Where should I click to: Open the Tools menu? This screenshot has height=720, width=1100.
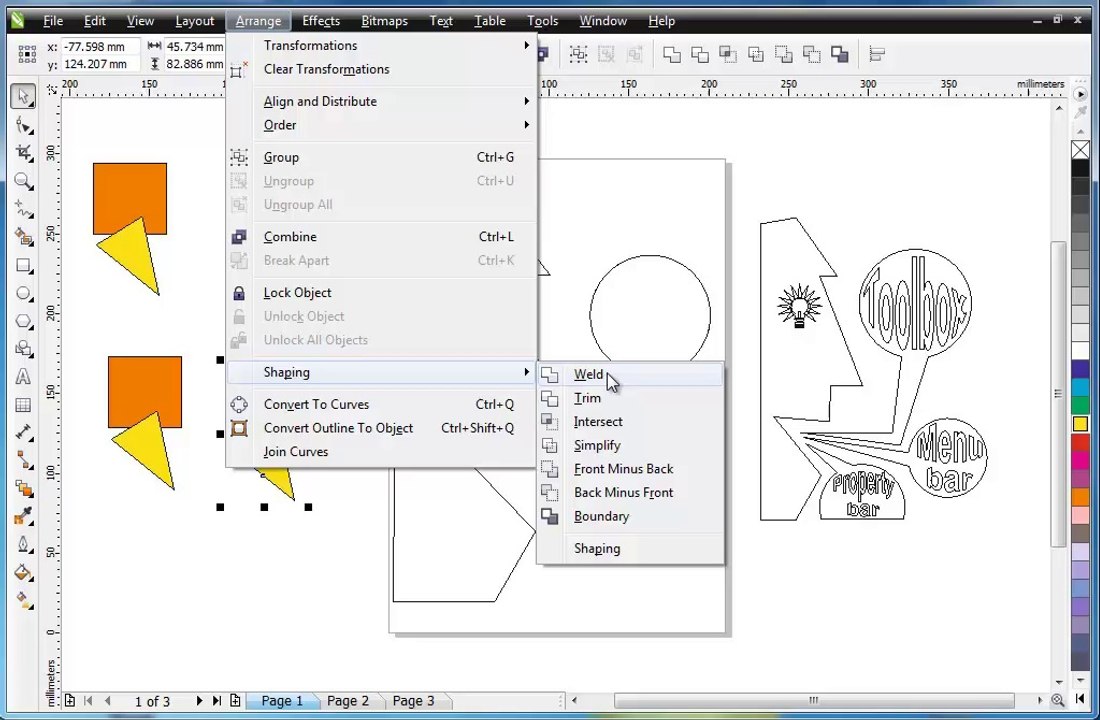[x=542, y=21]
